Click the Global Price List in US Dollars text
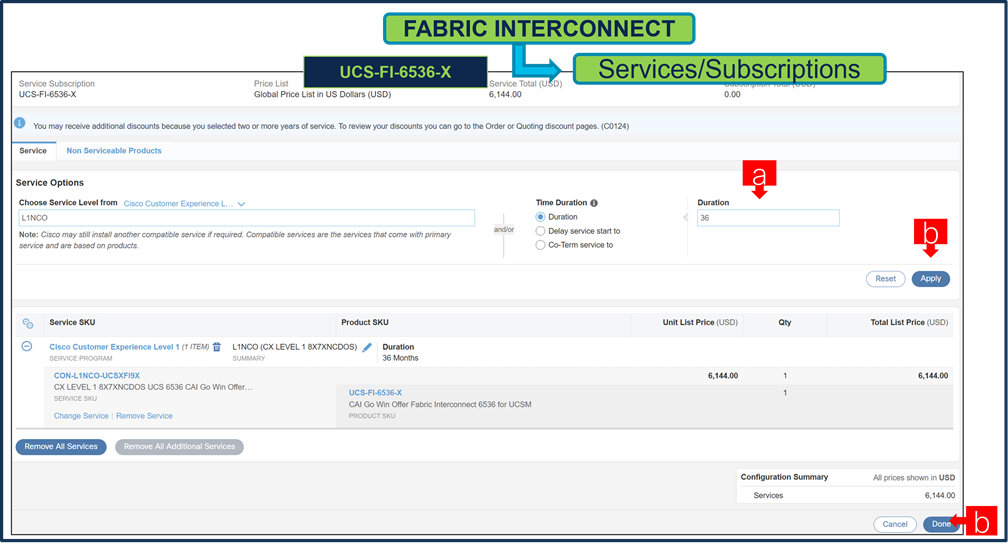The width and height of the screenshot is (1008, 556). point(322,94)
